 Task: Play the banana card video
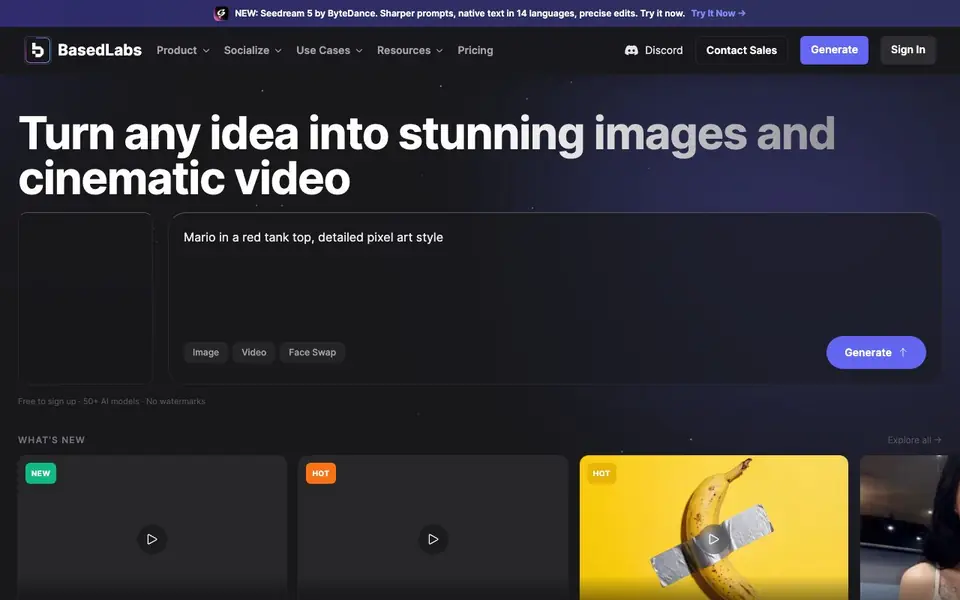713,539
